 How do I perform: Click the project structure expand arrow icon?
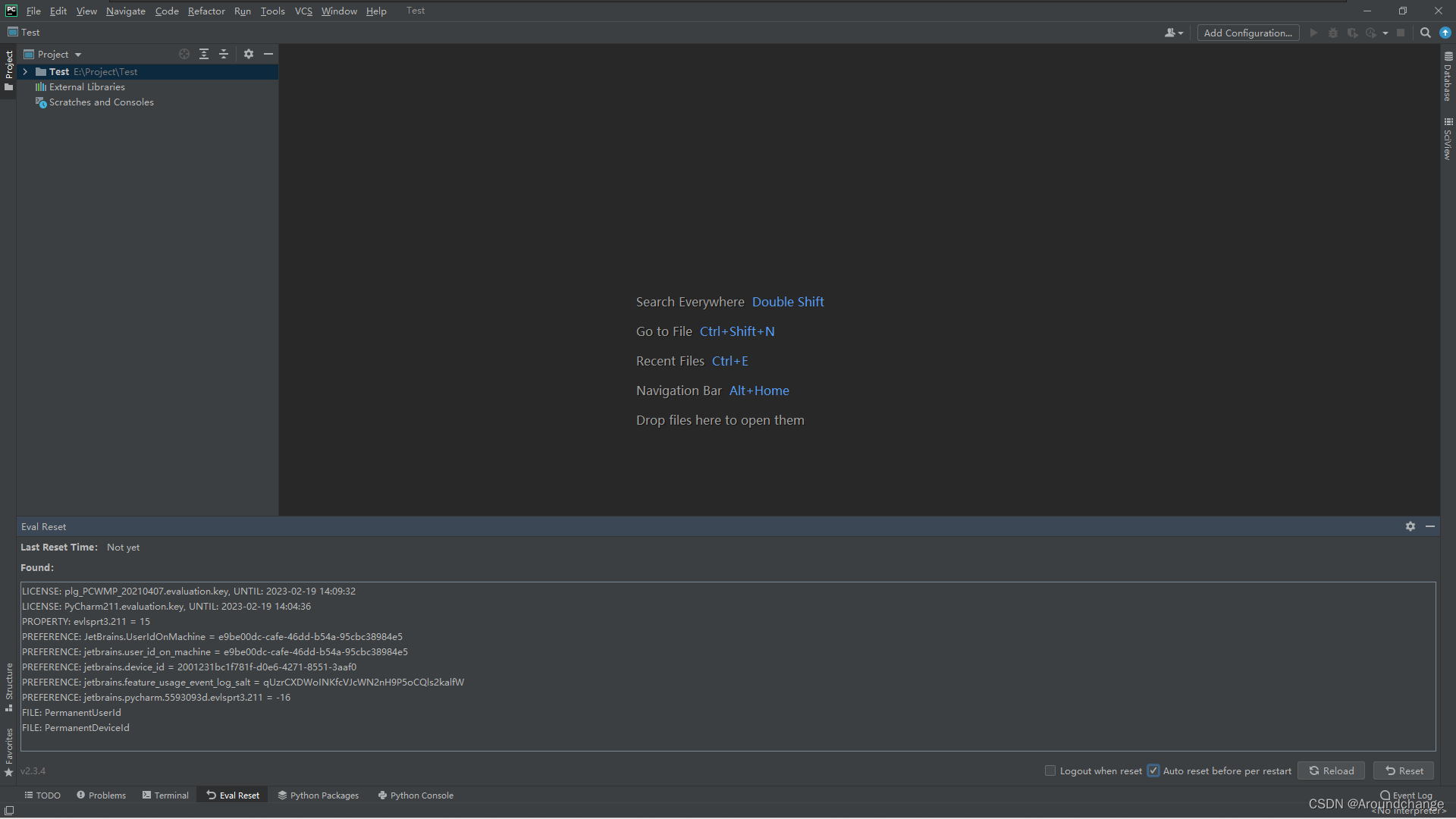pyautogui.click(x=25, y=71)
